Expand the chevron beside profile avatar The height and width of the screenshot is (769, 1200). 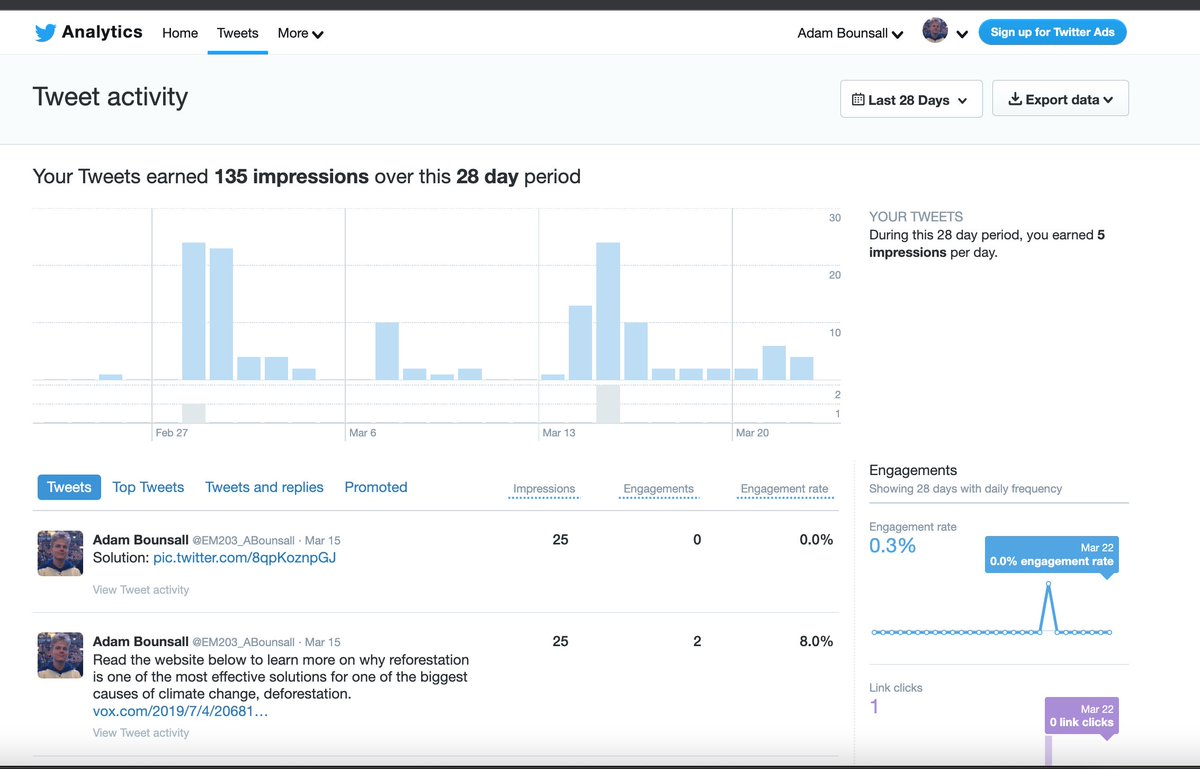[x=962, y=34]
